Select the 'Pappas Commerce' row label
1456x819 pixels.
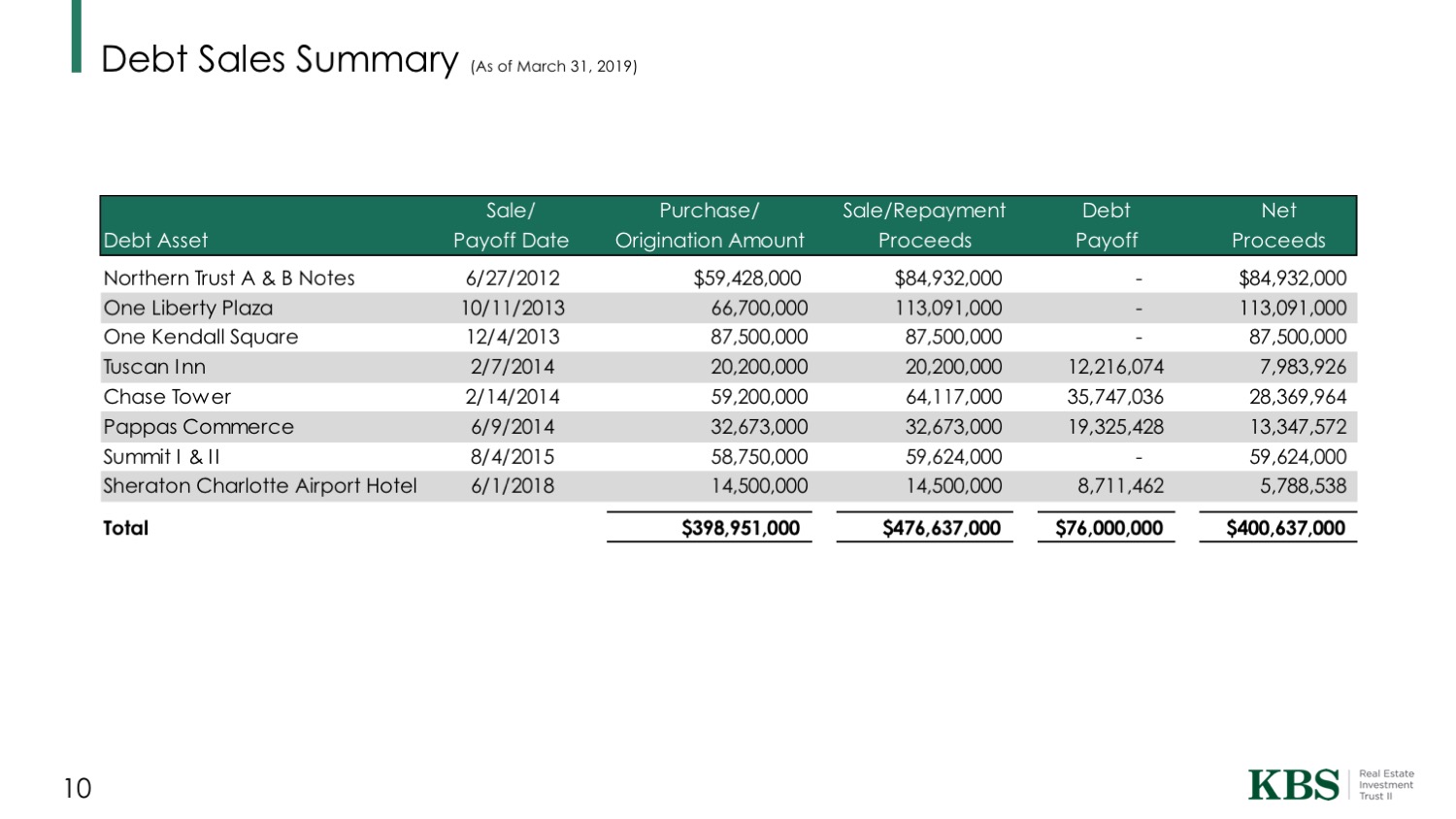click(198, 427)
